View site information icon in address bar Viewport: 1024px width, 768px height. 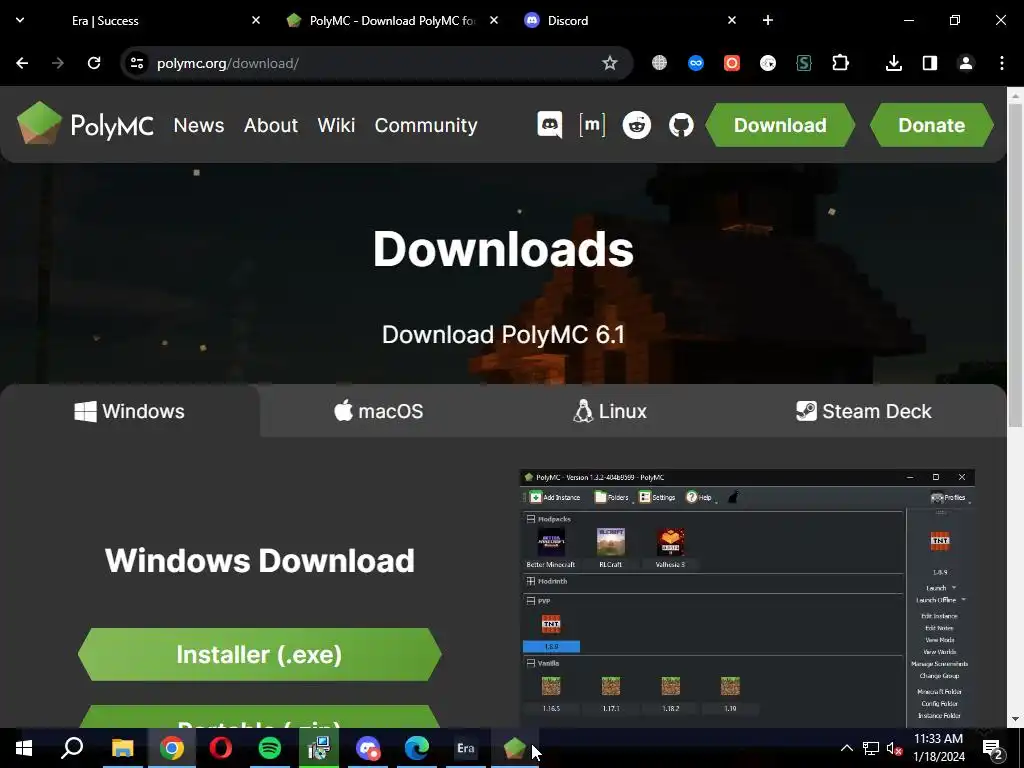[x=136, y=63]
